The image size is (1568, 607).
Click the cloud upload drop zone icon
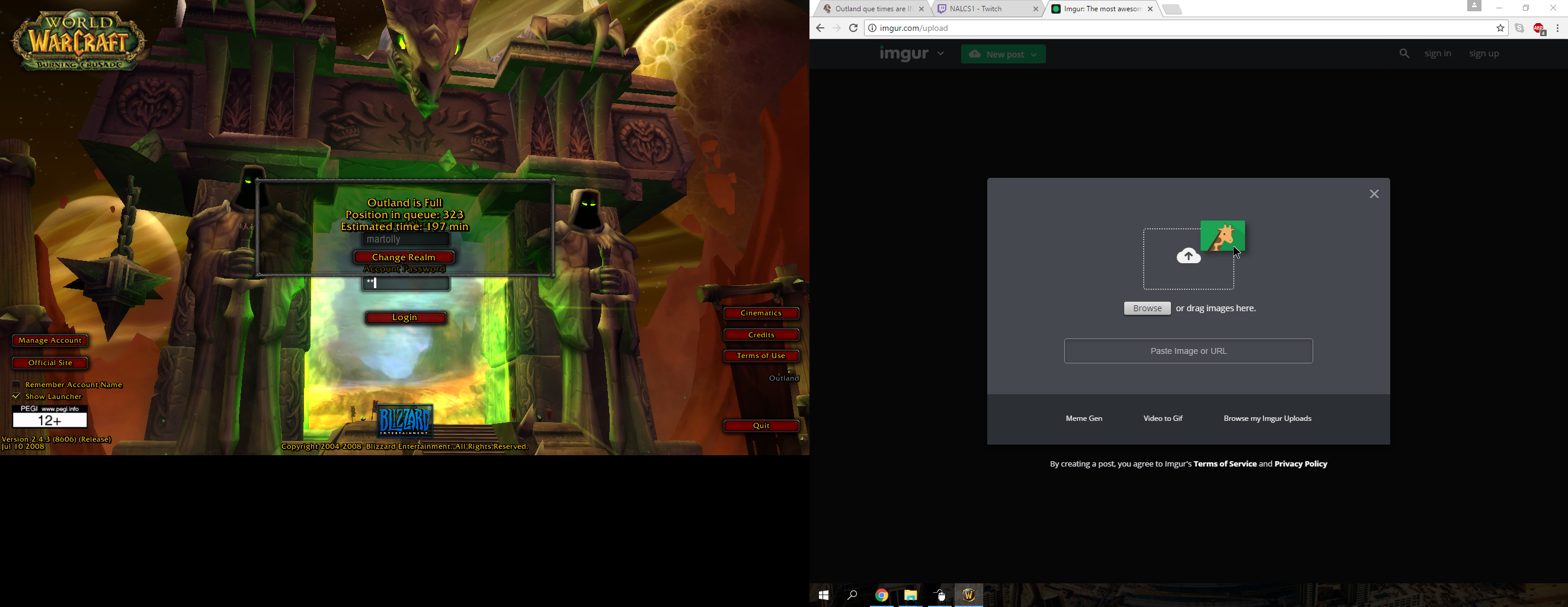tap(1188, 256)
